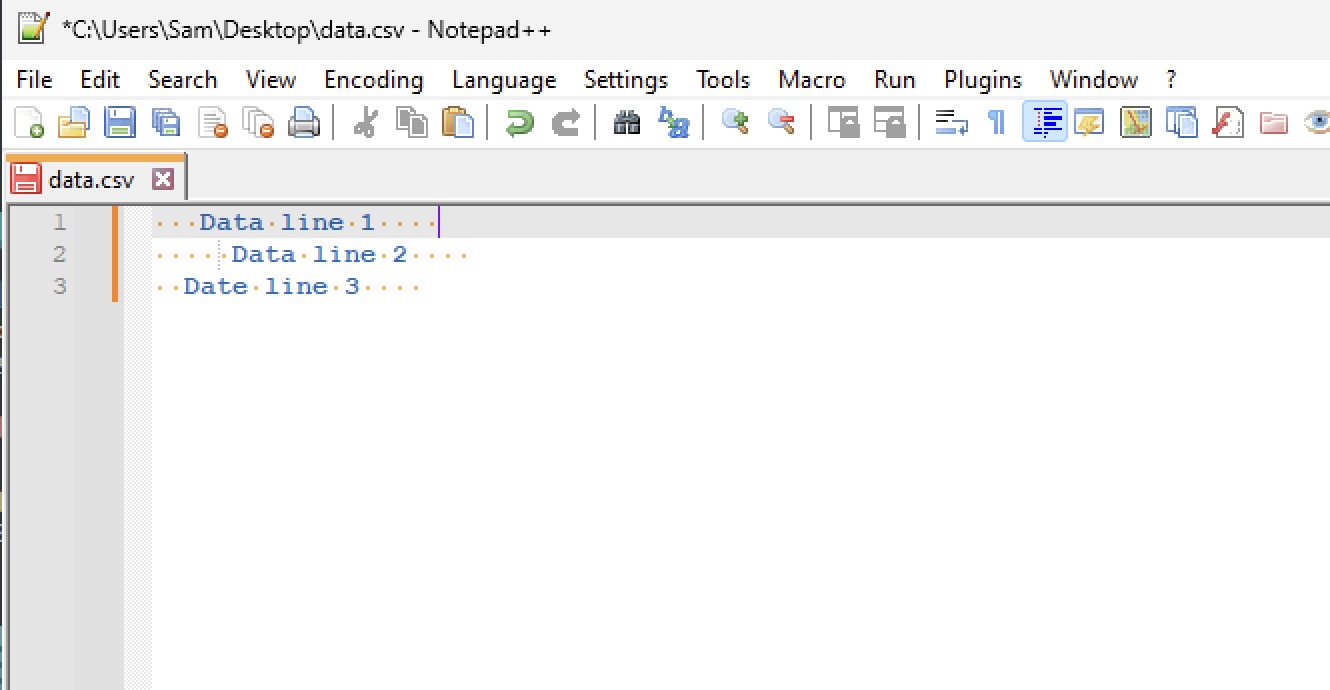
Task: Paste clipboard contents using toolbar icon
Action: pyautogui.click(x=458, y=122)
